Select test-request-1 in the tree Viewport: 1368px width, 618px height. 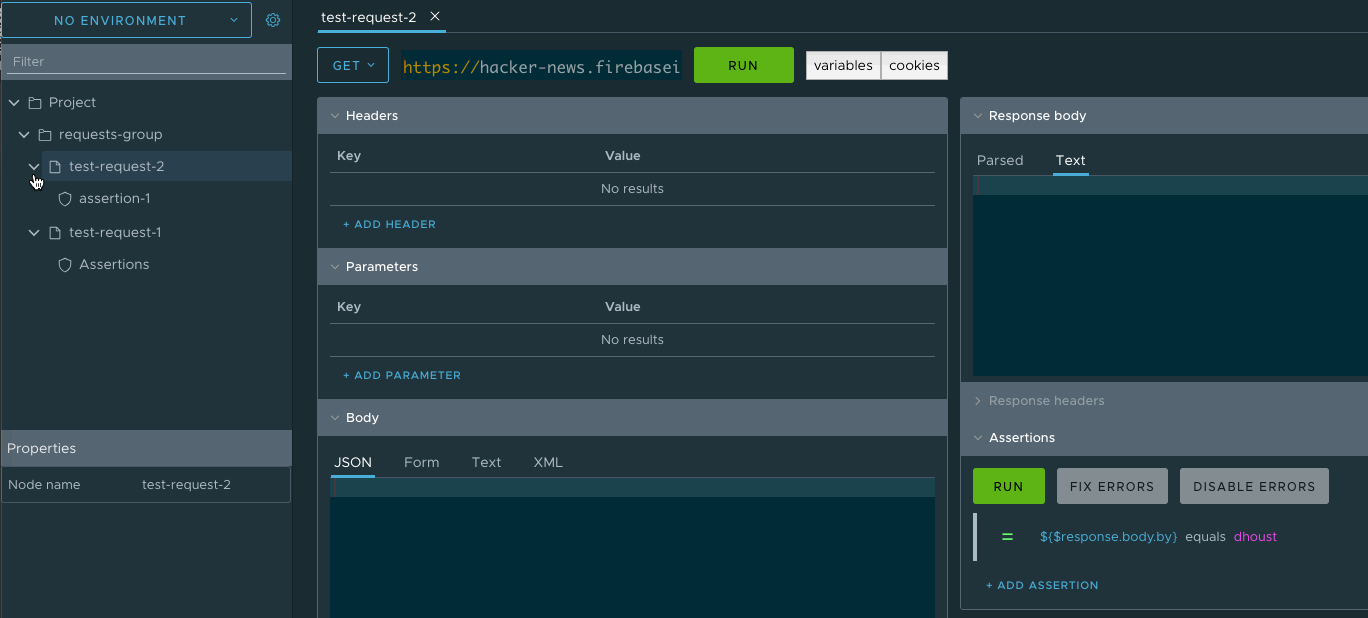click(115, 233)
